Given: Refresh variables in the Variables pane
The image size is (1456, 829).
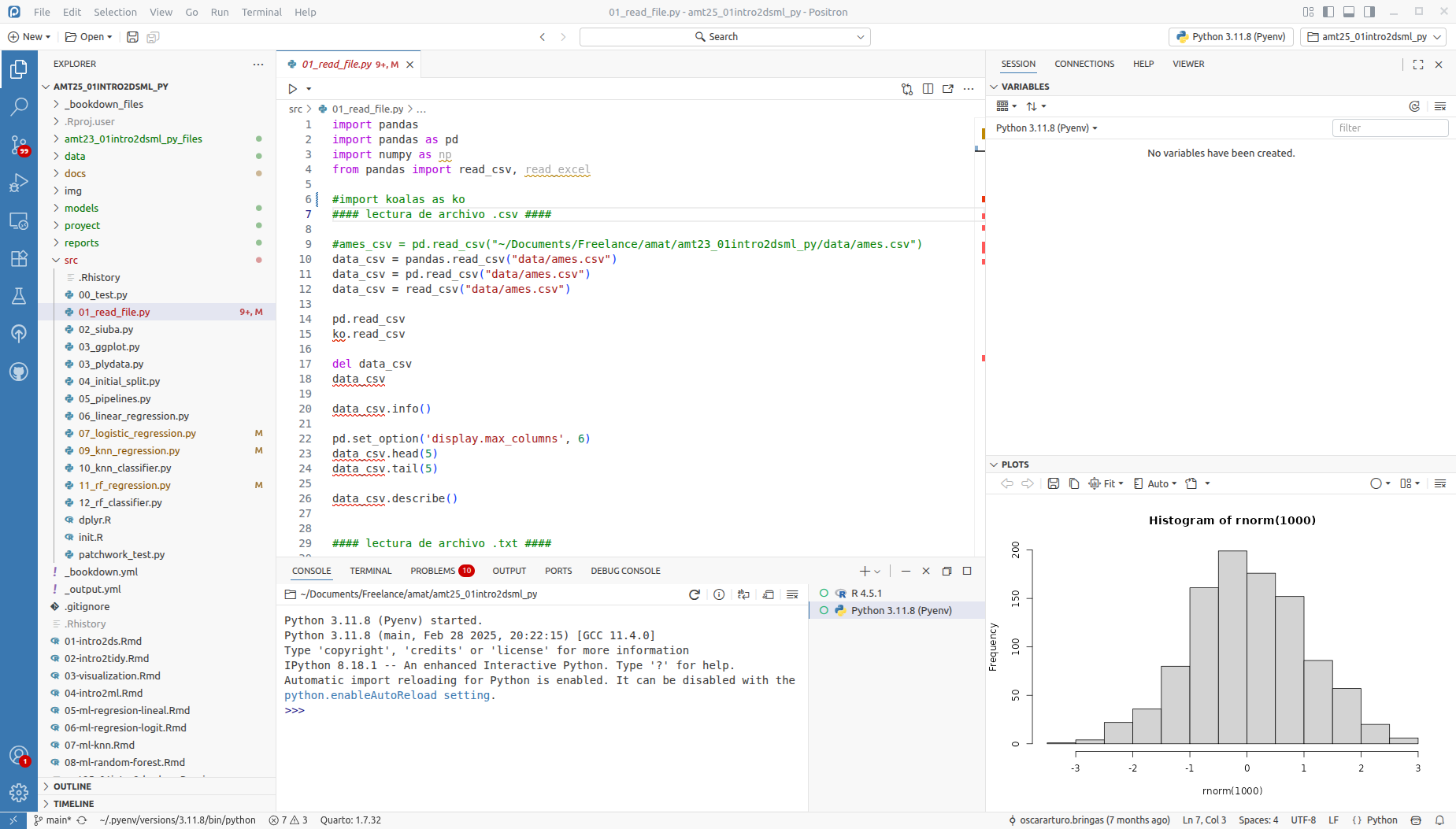Looking at the screenshot, I should tap(1414, 106).
